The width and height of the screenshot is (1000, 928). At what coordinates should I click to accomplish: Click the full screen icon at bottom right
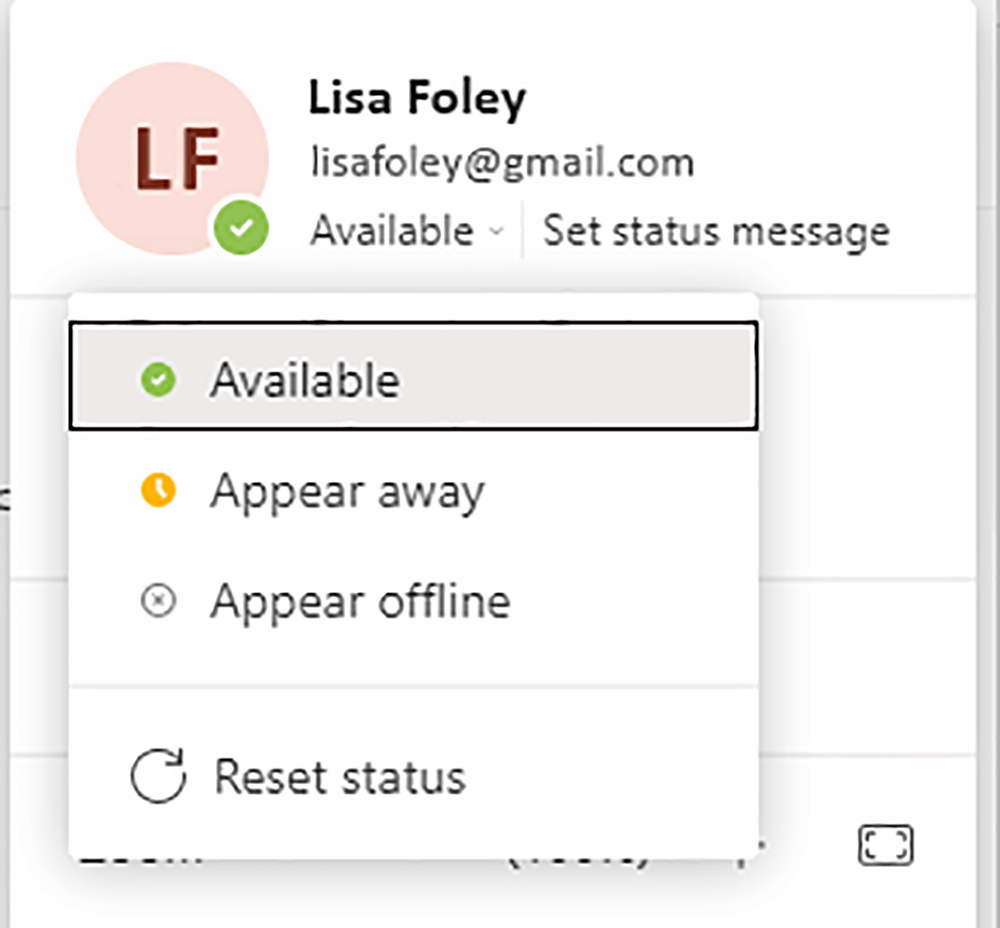[886, 845]
